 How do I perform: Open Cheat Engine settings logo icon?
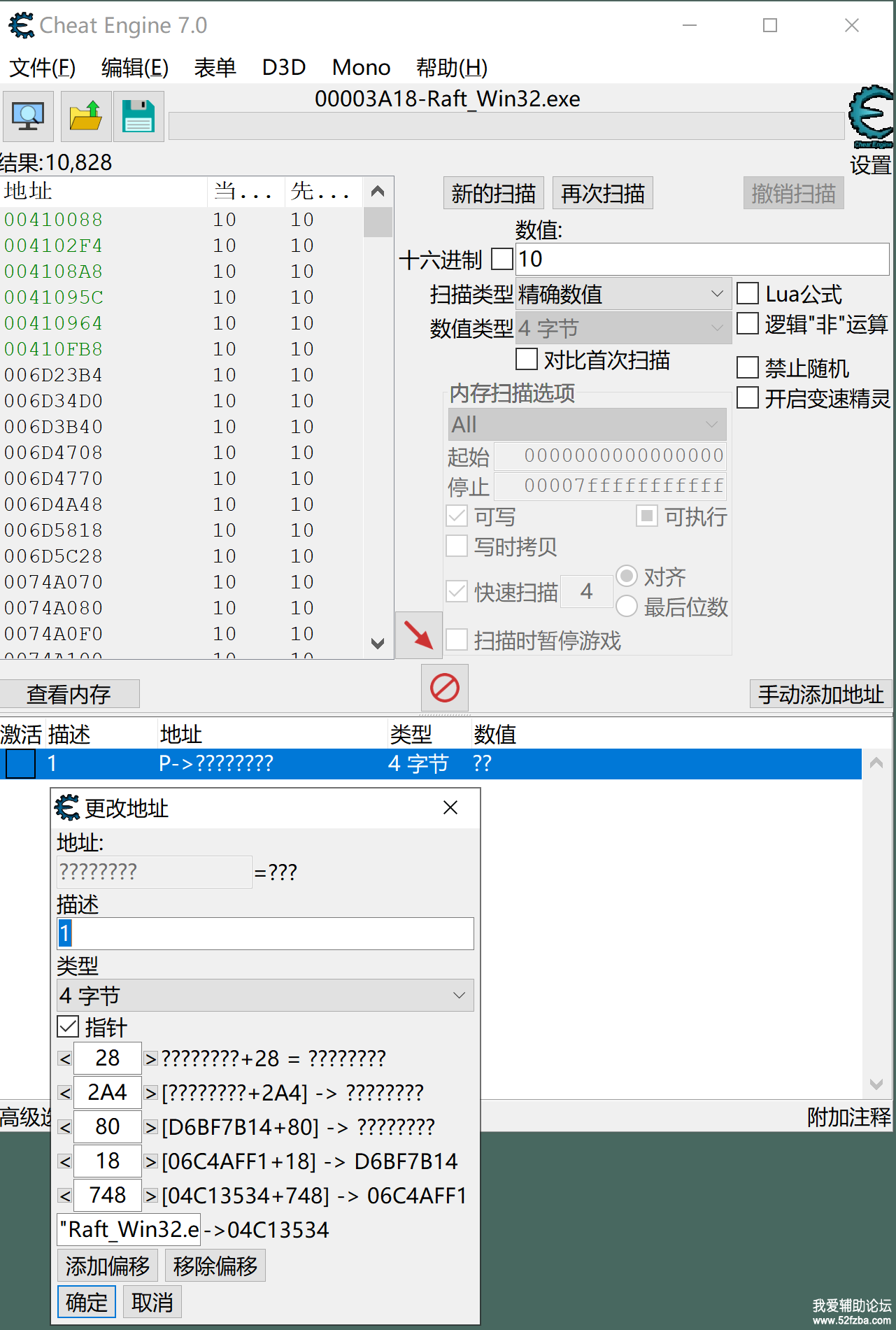(871, 116)
